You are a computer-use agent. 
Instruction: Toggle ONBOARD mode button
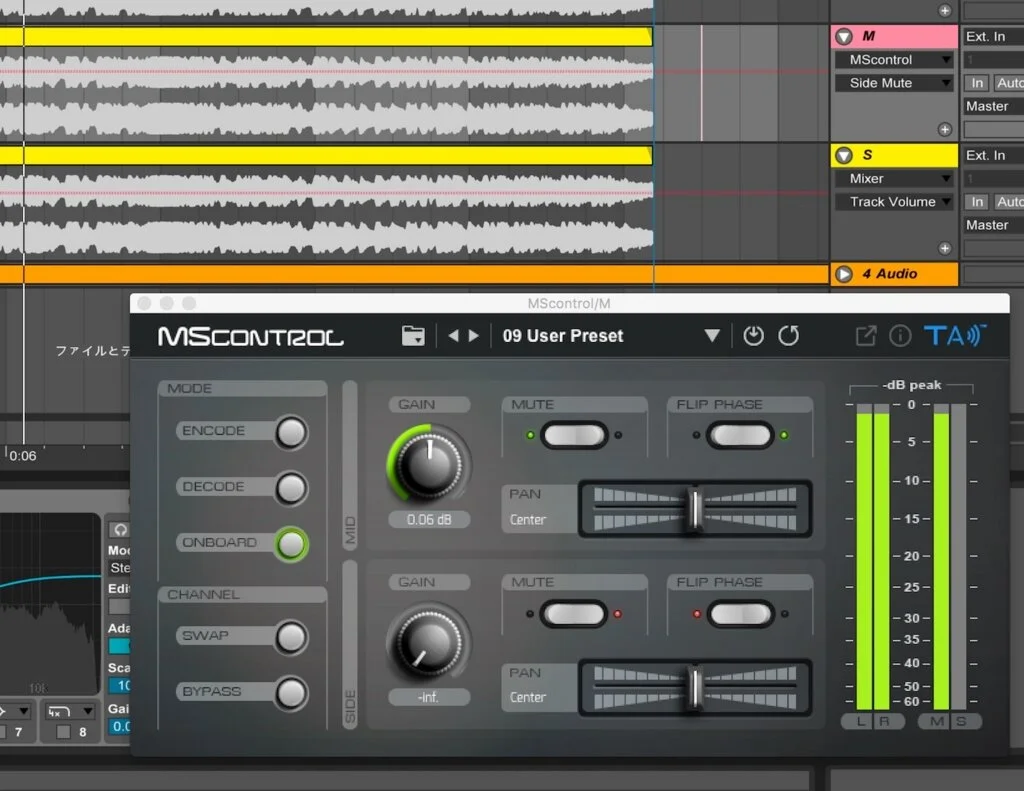click(291, 543)
